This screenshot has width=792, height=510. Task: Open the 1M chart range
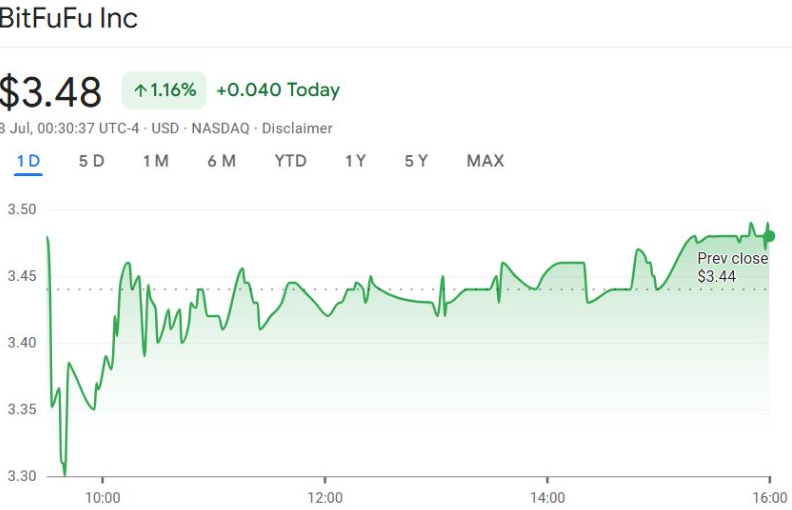[x=155, y=161]
